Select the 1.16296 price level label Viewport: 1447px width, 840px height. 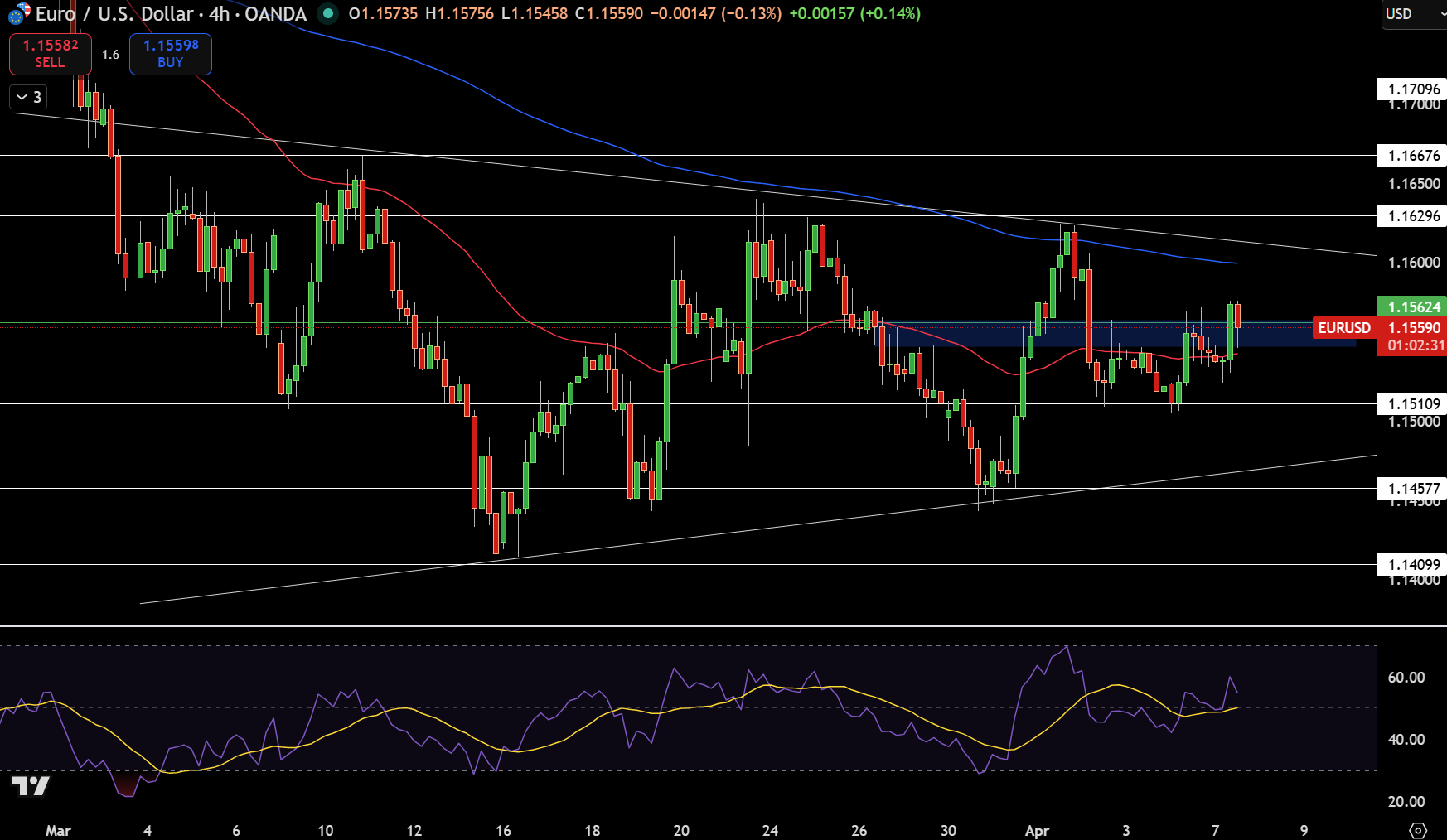tap(1412, 215)
